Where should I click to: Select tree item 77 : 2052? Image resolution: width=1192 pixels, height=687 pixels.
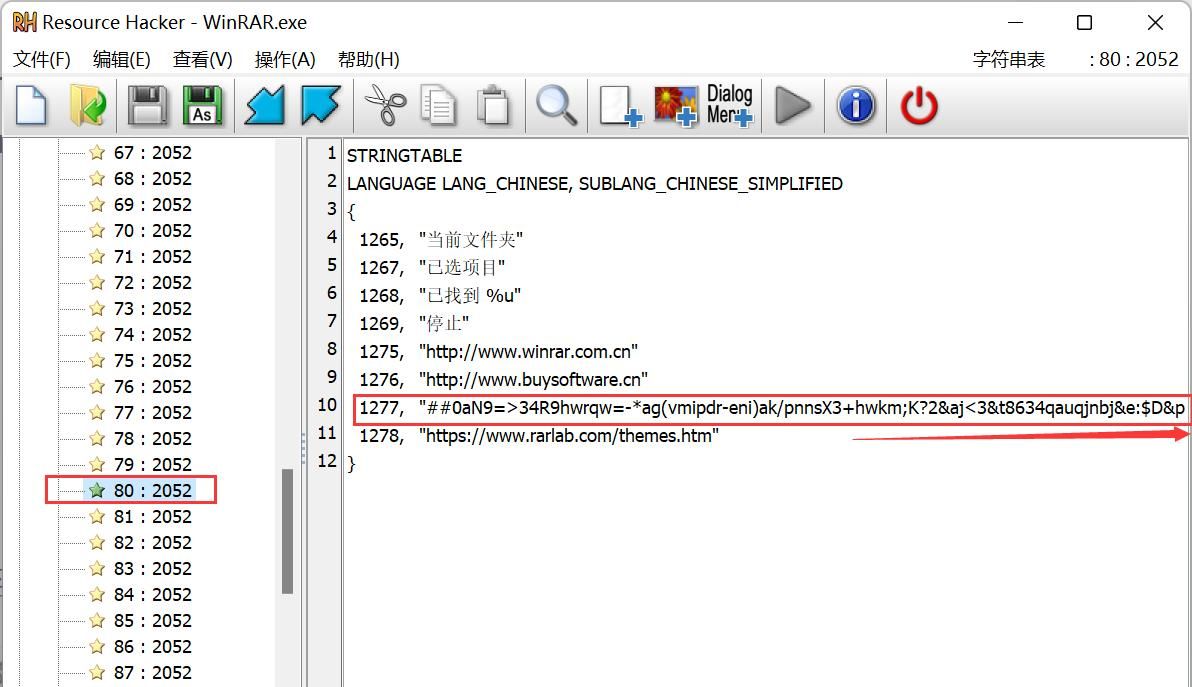click(x=152, y=413)
